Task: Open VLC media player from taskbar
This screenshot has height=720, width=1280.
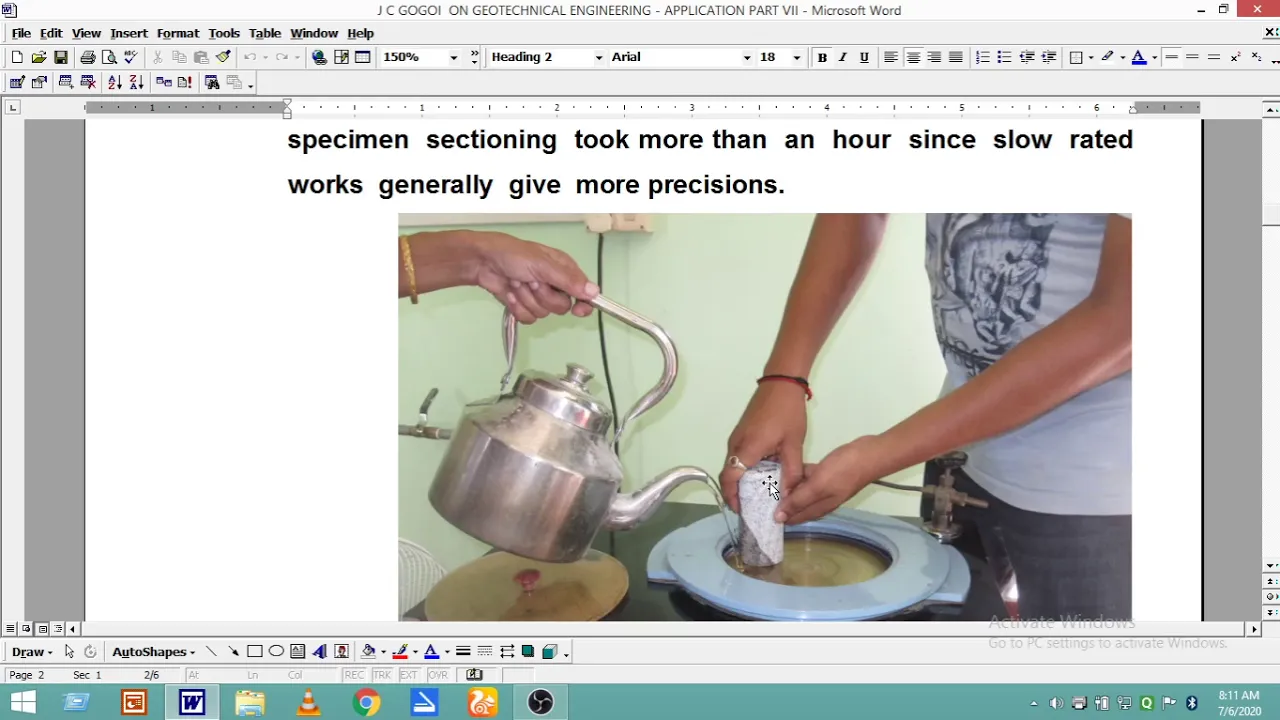Action: click(x=308, y=703)
